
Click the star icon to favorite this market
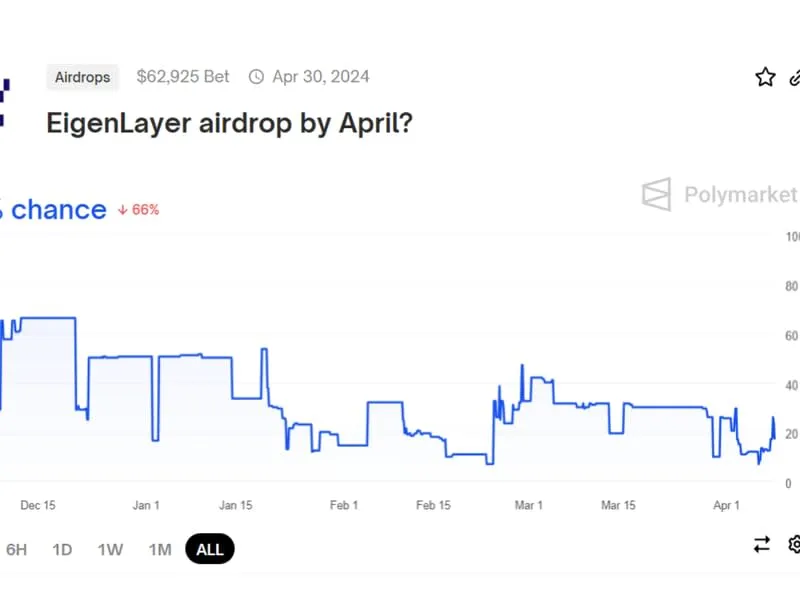(764, 76)
